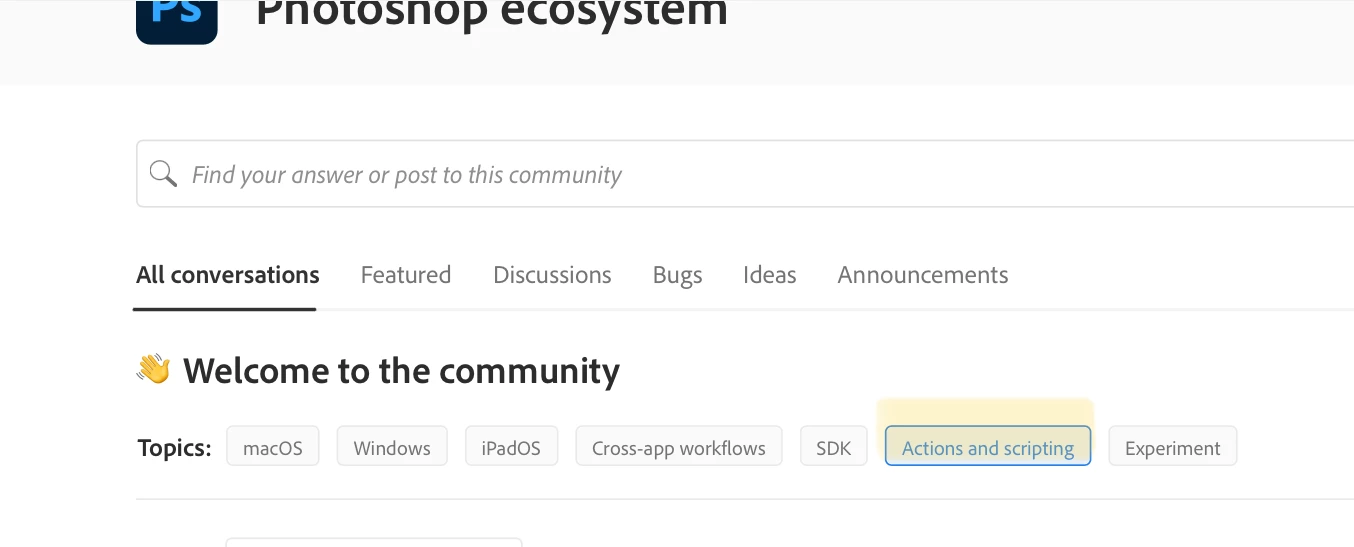Go to the Announcements tab
Image resolution: width=1354 pixels, height=547 pixels.
pyautogui.click(x=923, y=275)
